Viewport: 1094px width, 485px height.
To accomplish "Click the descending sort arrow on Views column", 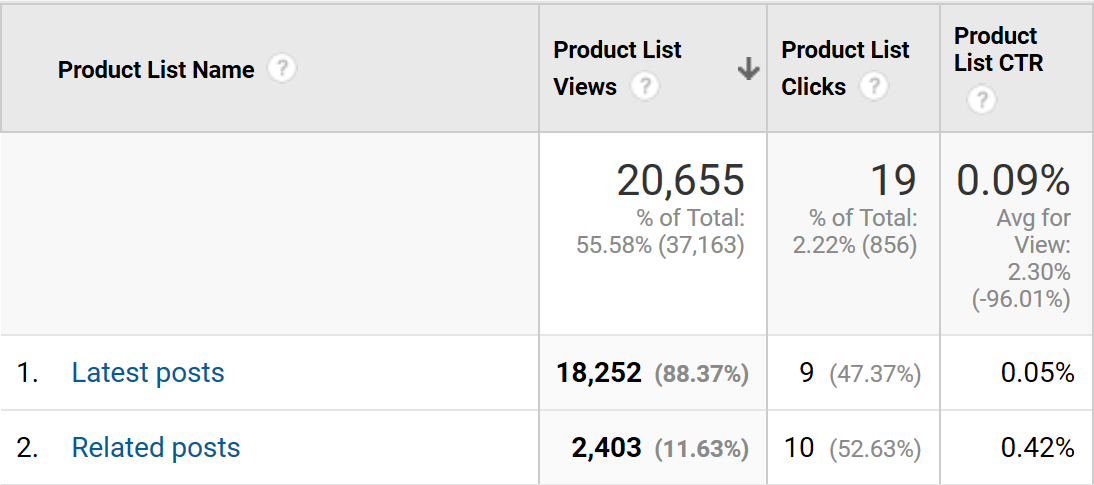I will [747, 69].
